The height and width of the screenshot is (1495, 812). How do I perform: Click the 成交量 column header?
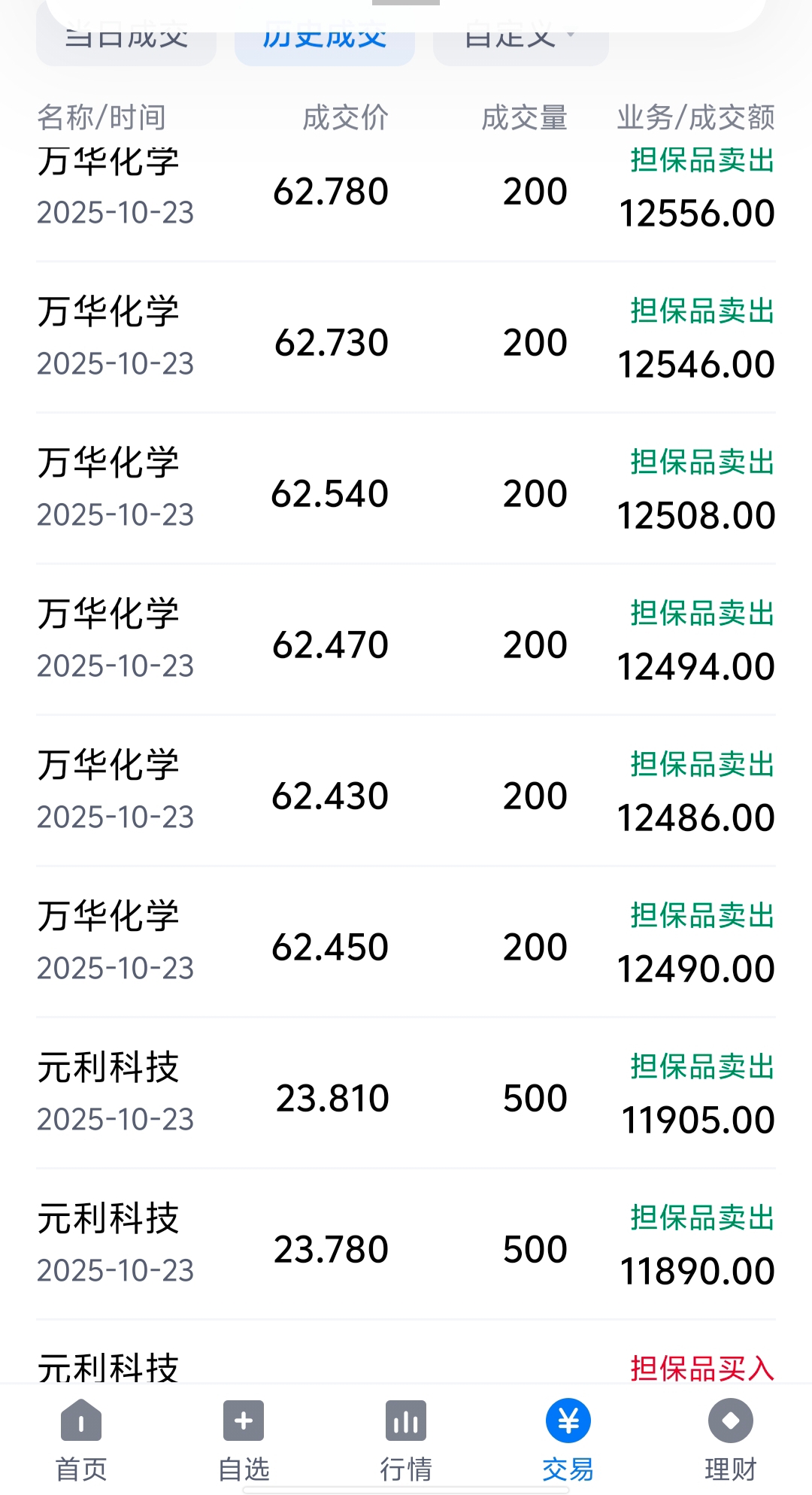(524, 118)
